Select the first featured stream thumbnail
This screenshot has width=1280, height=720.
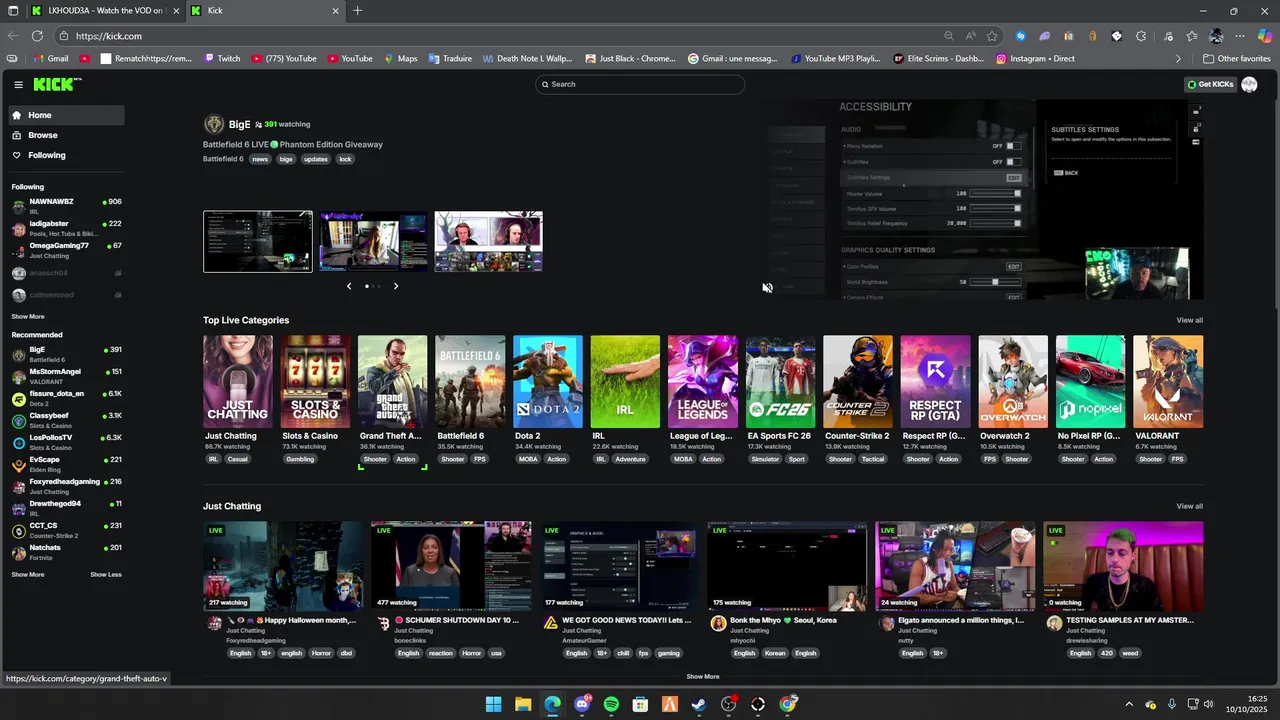[258, 241]
